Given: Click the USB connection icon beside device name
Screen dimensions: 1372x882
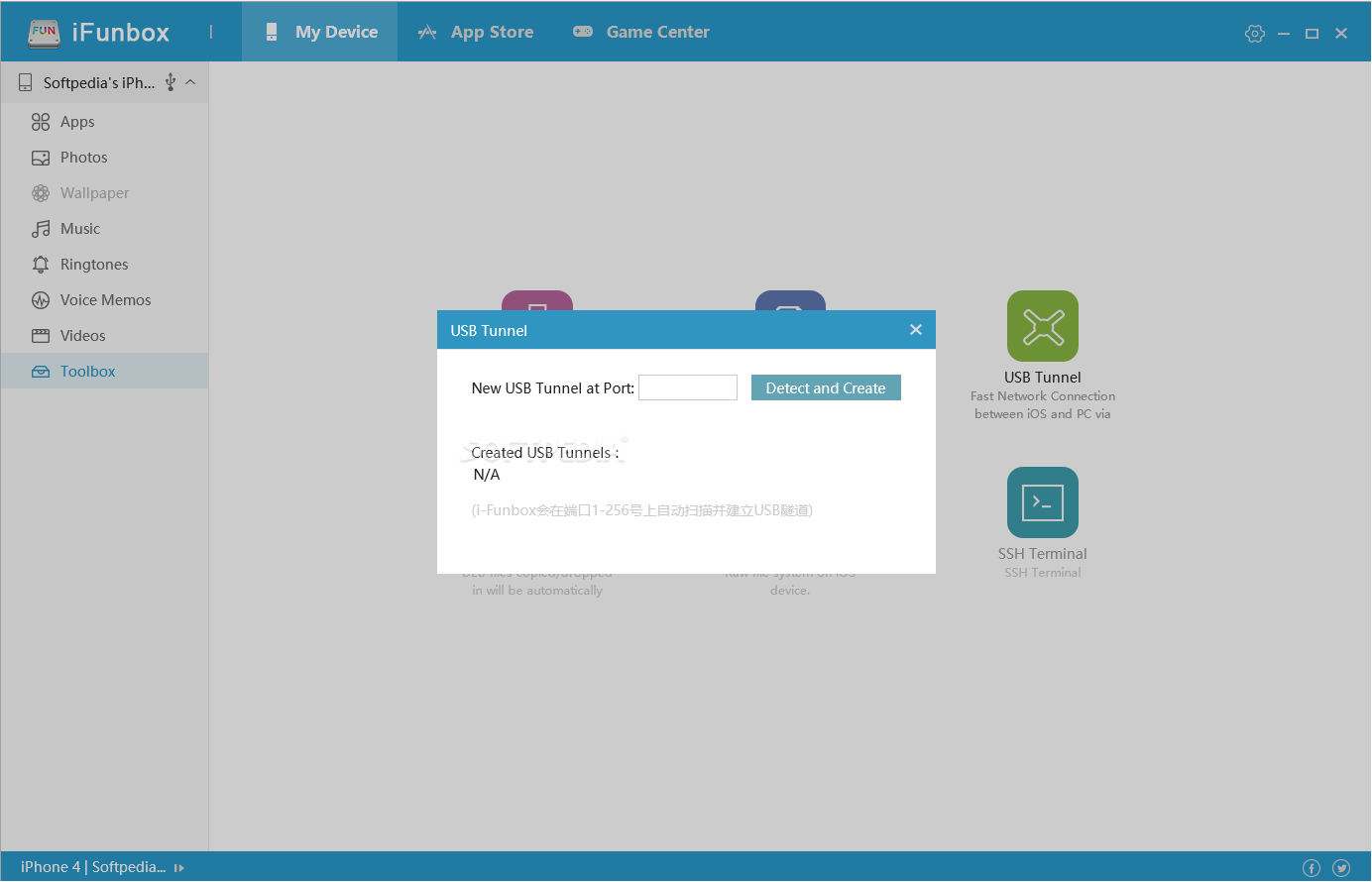Looking at the screenshot, I should coord(171,82).
